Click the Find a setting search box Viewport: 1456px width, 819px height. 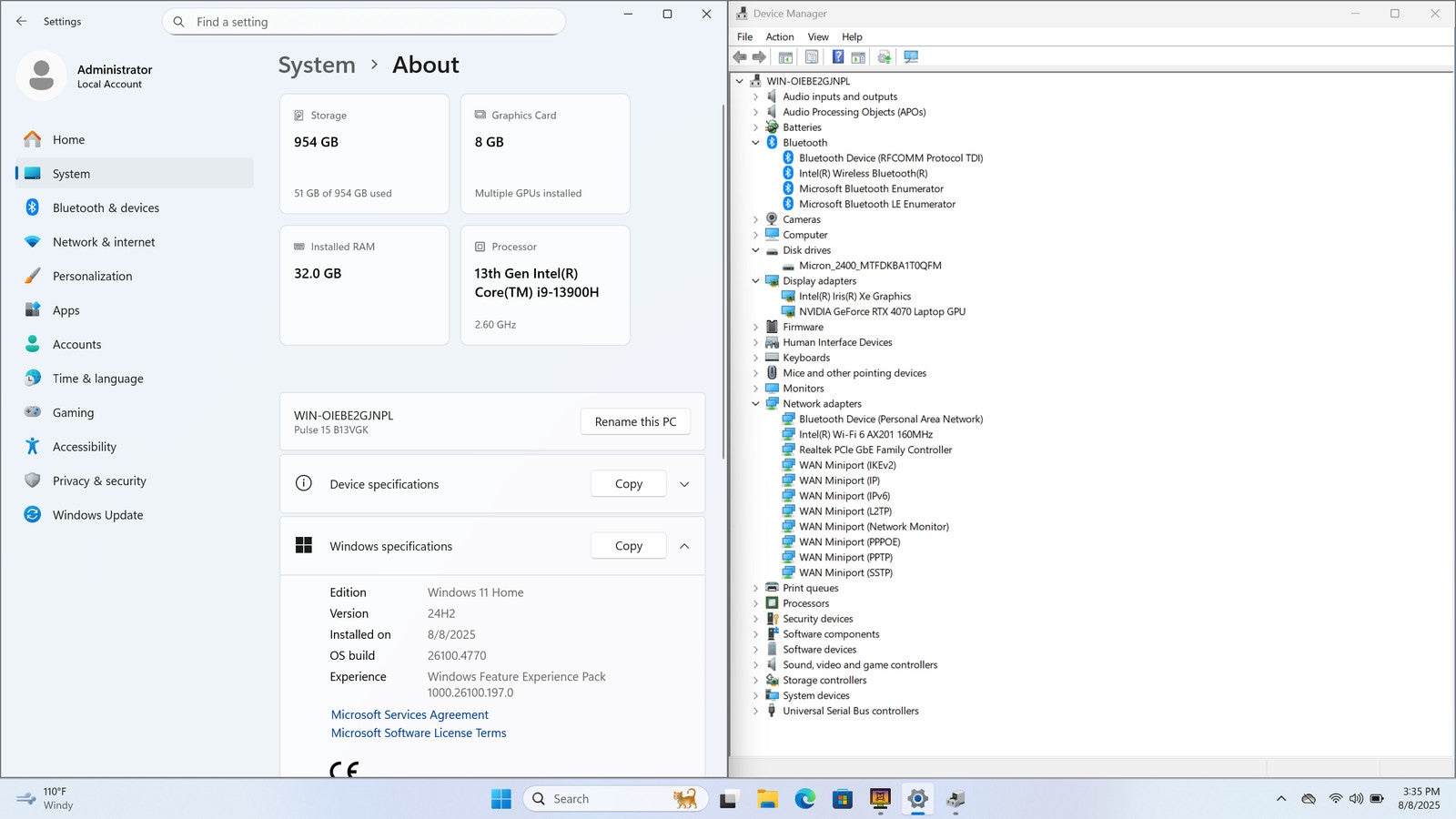[364, 22]
